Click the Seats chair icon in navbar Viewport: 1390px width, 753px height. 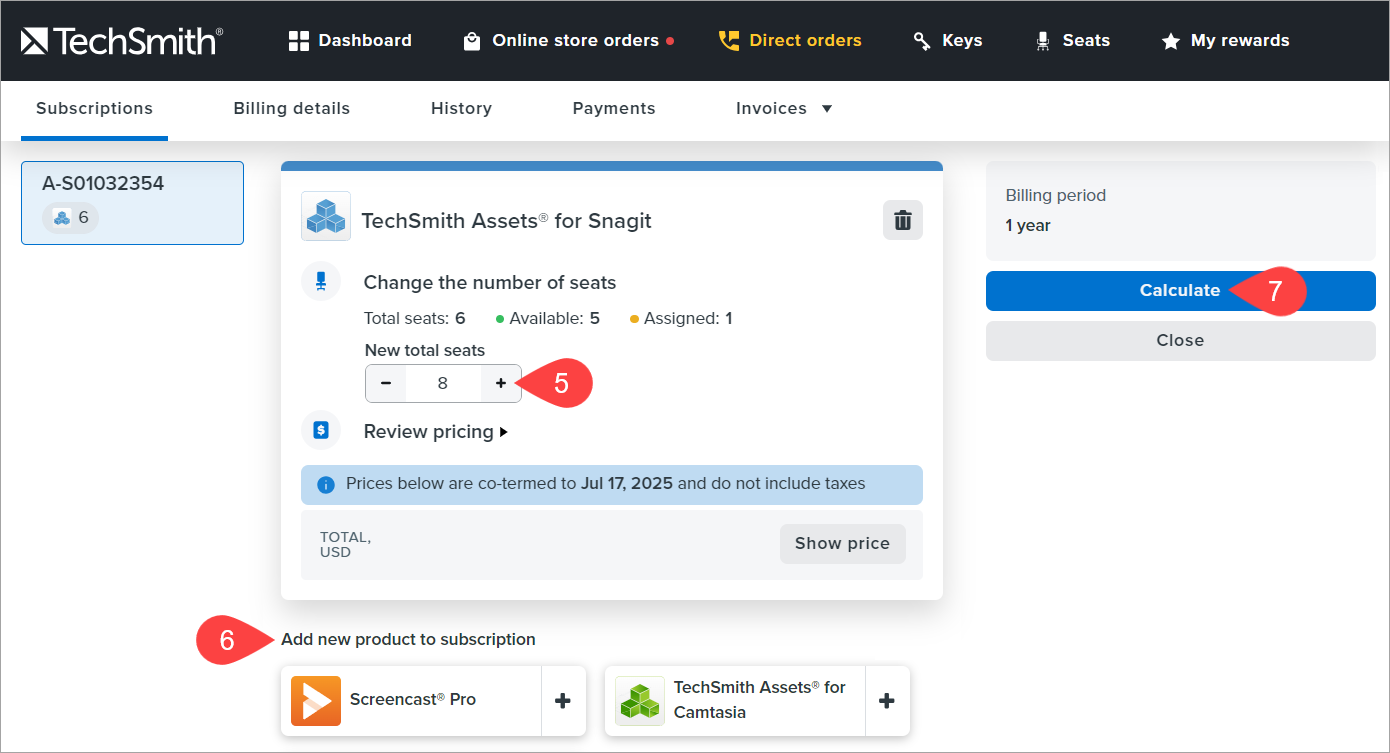1043,41
